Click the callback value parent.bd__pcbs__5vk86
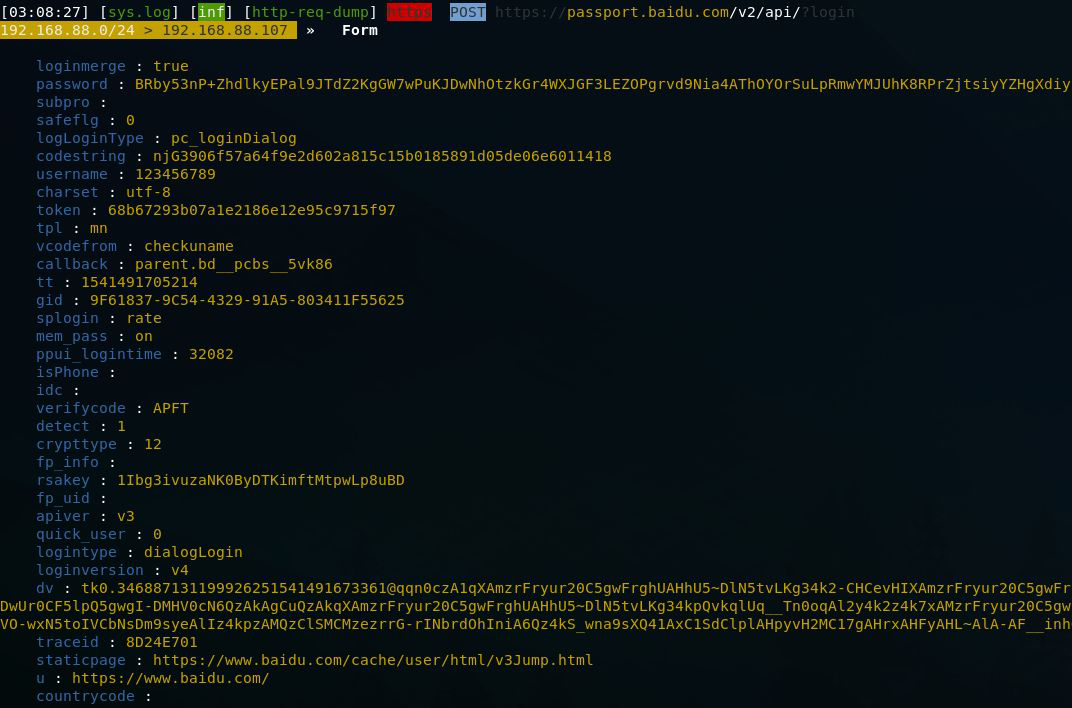 click(x=233, y=264)
